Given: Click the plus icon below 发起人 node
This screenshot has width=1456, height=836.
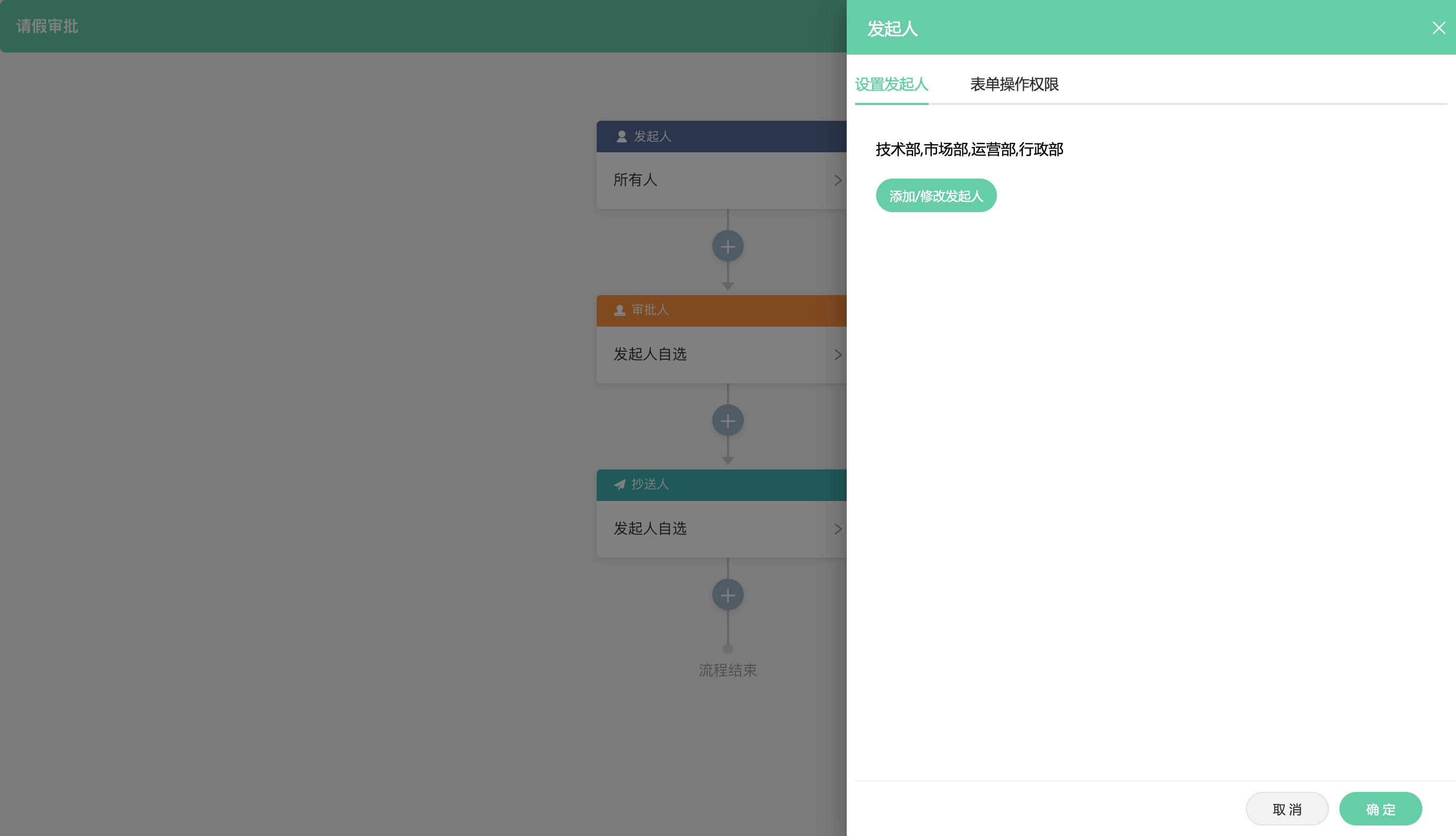Looking at the screenshot, I should coord(727,246).
